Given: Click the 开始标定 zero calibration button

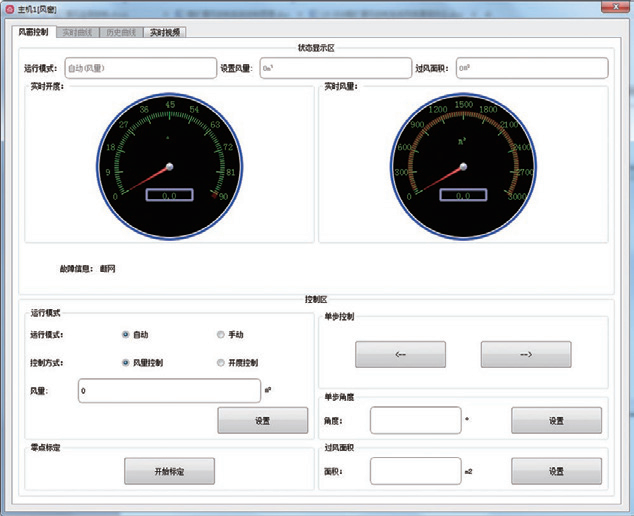Looking at the screenshot, I should tap(170, 470).
